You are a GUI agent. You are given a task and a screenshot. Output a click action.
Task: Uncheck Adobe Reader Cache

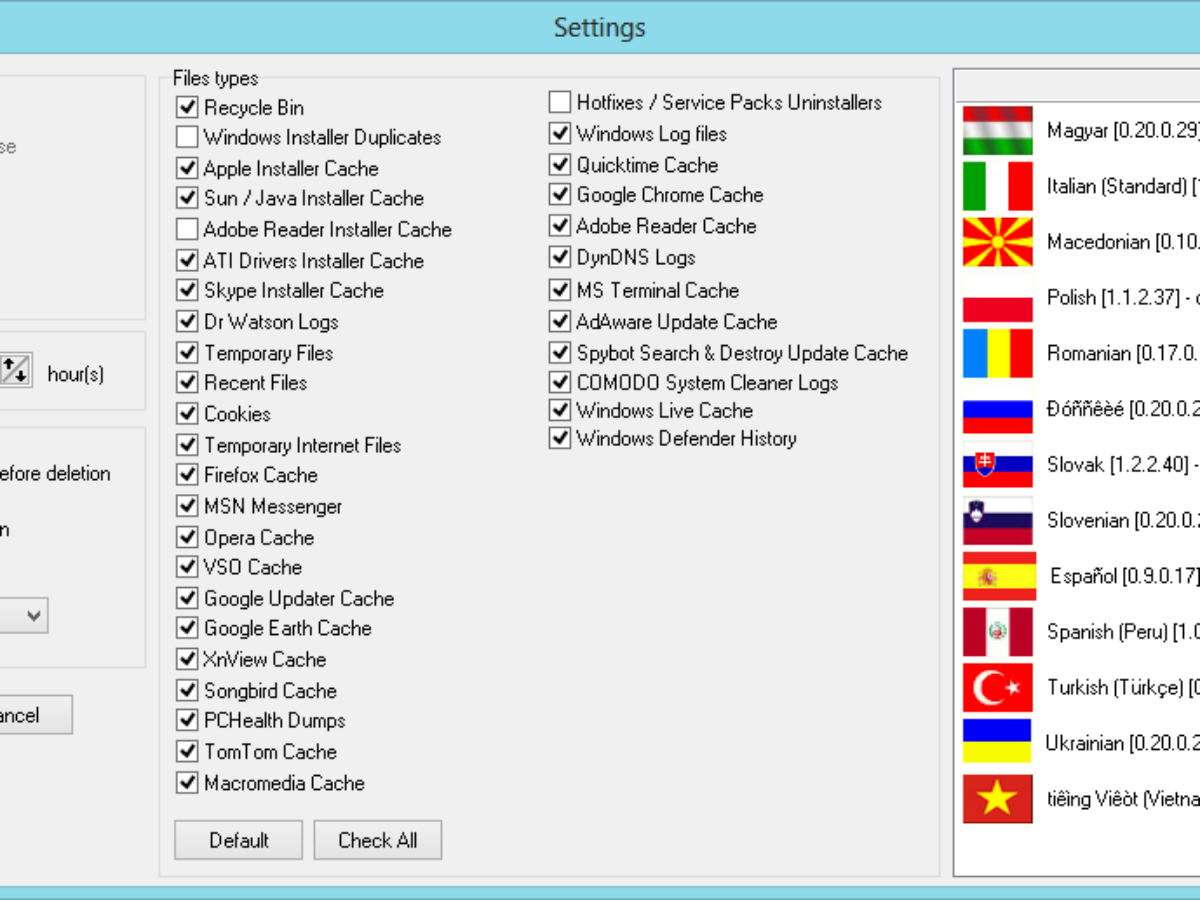point(560,226)
